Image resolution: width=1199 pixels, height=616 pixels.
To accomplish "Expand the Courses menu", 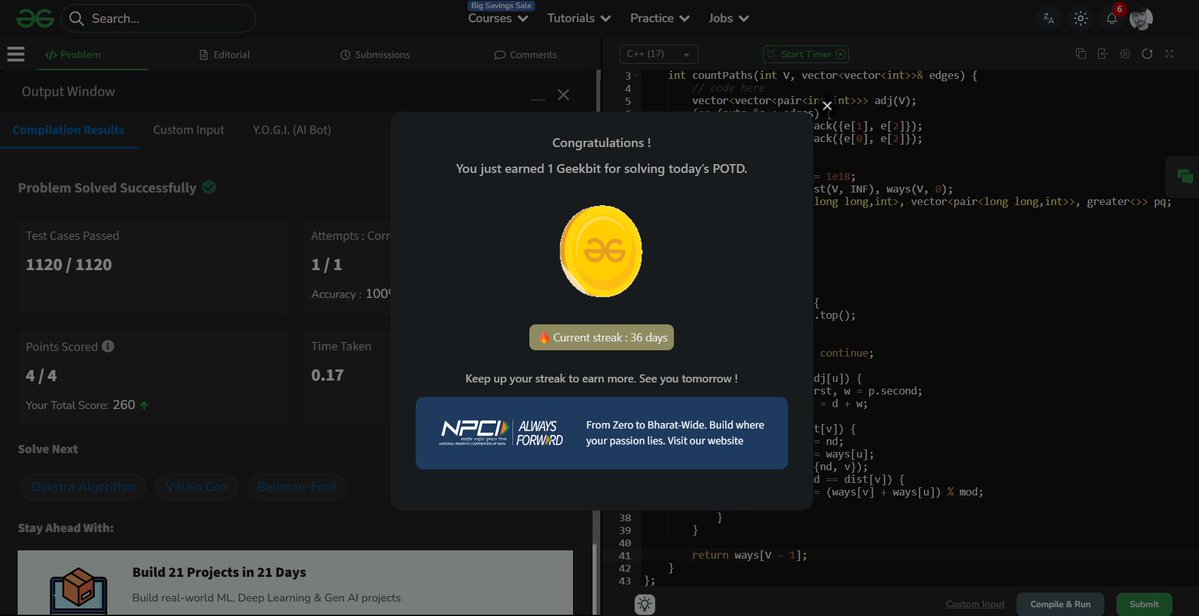I will coord(498,18).
